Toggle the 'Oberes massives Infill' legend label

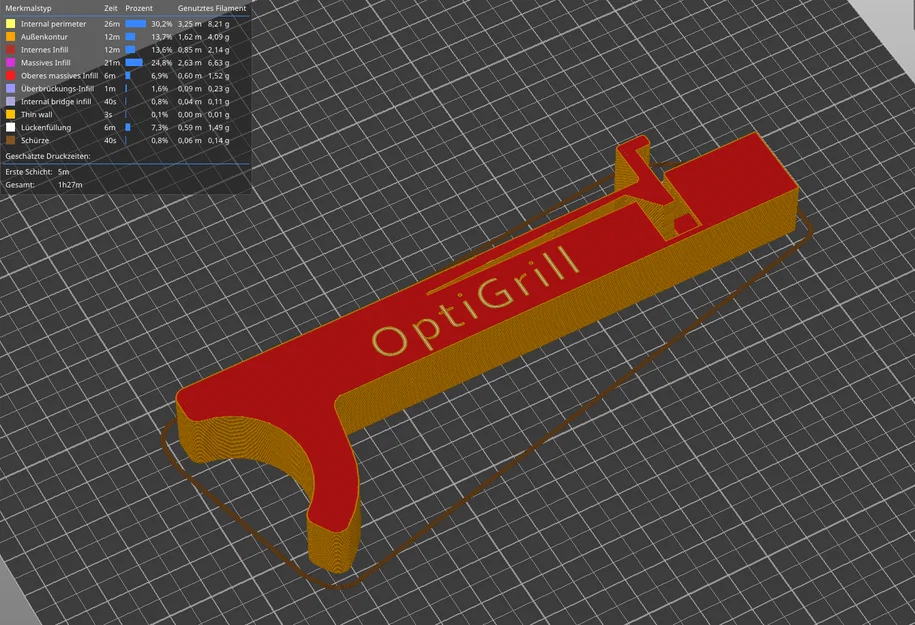coord(60,76)
